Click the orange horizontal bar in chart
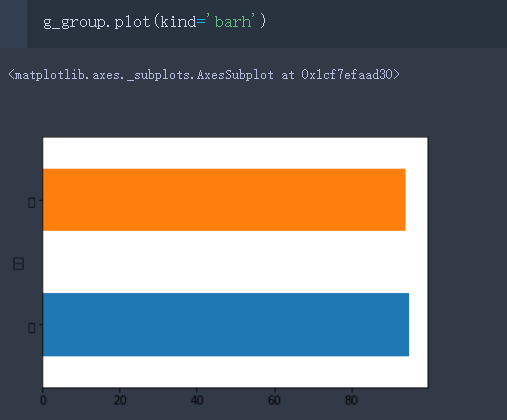507x420 pixels. pyautogui.click(x=224, y=200)
